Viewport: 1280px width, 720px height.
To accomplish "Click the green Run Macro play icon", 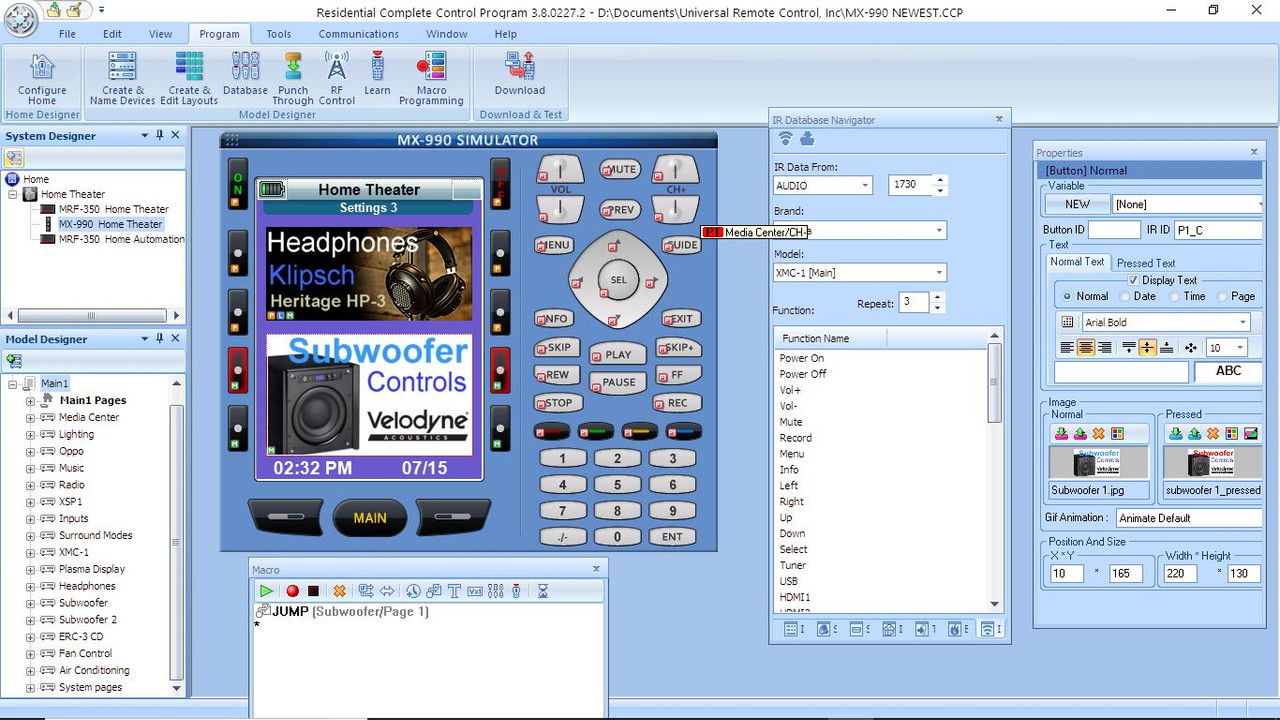I will pos(266,591).
